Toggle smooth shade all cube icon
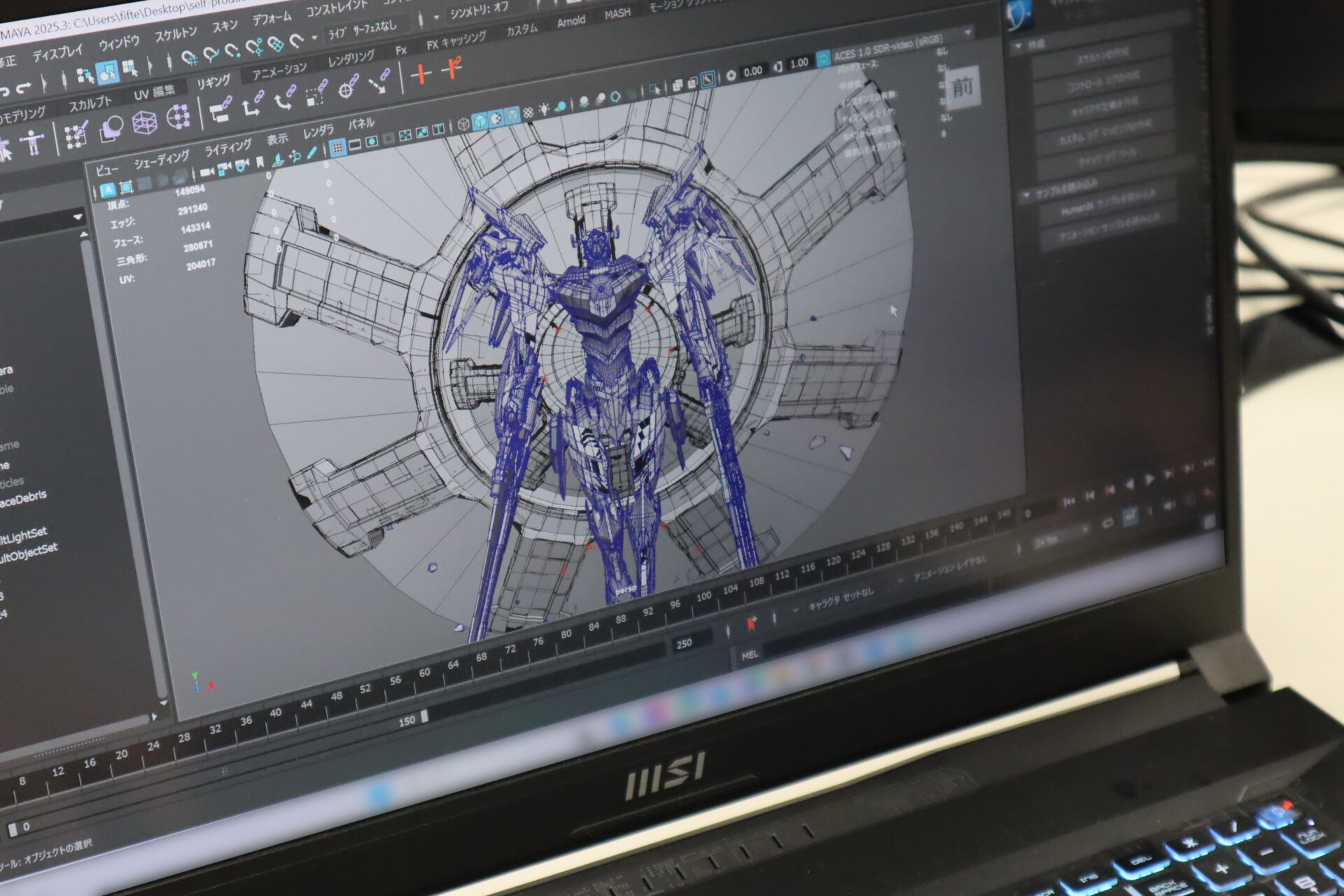Image resolution: width=1344 pixels, height=896 pixels. tap(480, 121)
